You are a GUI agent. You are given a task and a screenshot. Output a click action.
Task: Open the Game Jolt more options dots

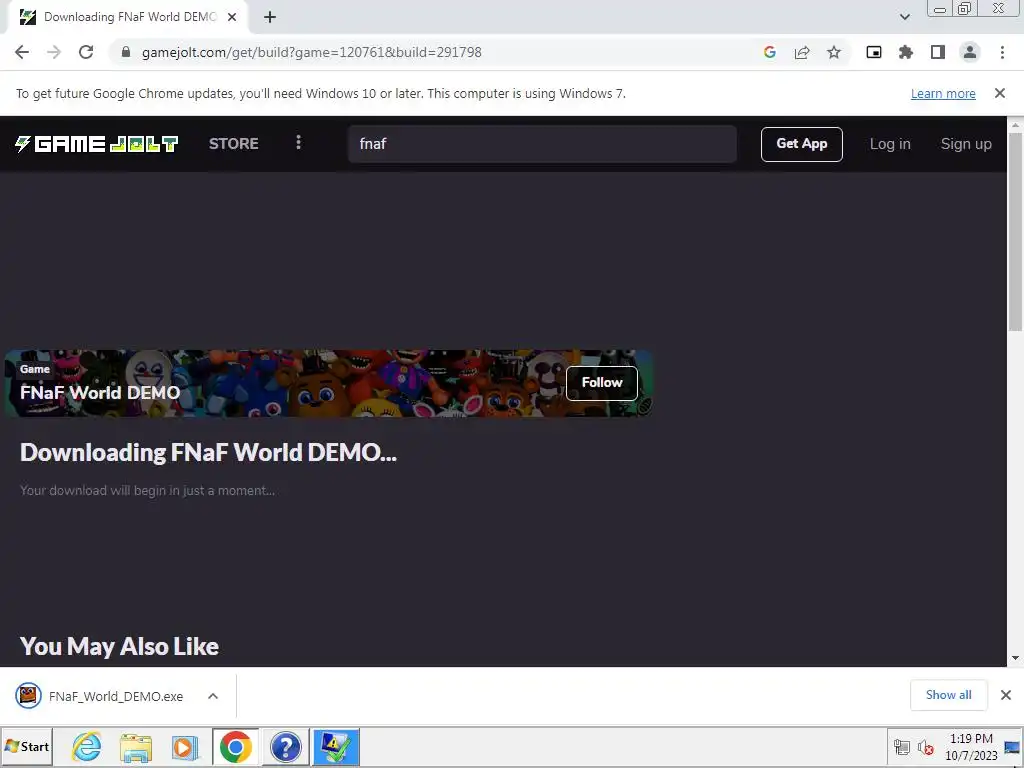click(298, 142)
